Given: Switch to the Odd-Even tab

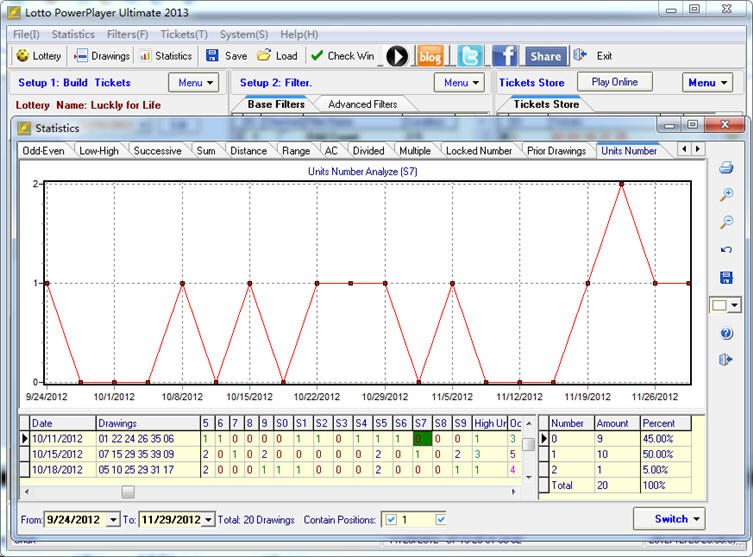Looking at the screenshot, I should click(x=43, y=151).
